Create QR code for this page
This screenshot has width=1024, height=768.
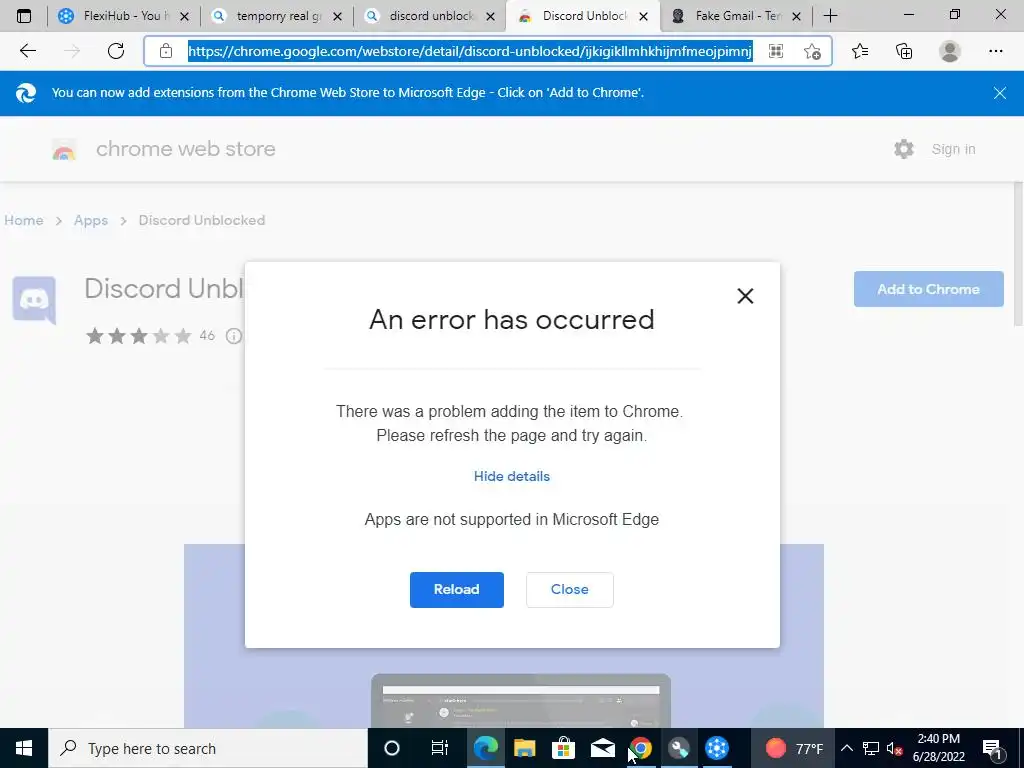(x=775, y=51)
